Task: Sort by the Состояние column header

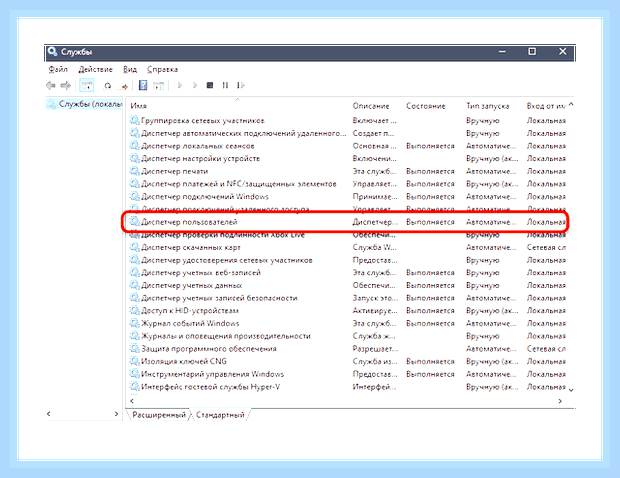Action: tap(426, 106)
